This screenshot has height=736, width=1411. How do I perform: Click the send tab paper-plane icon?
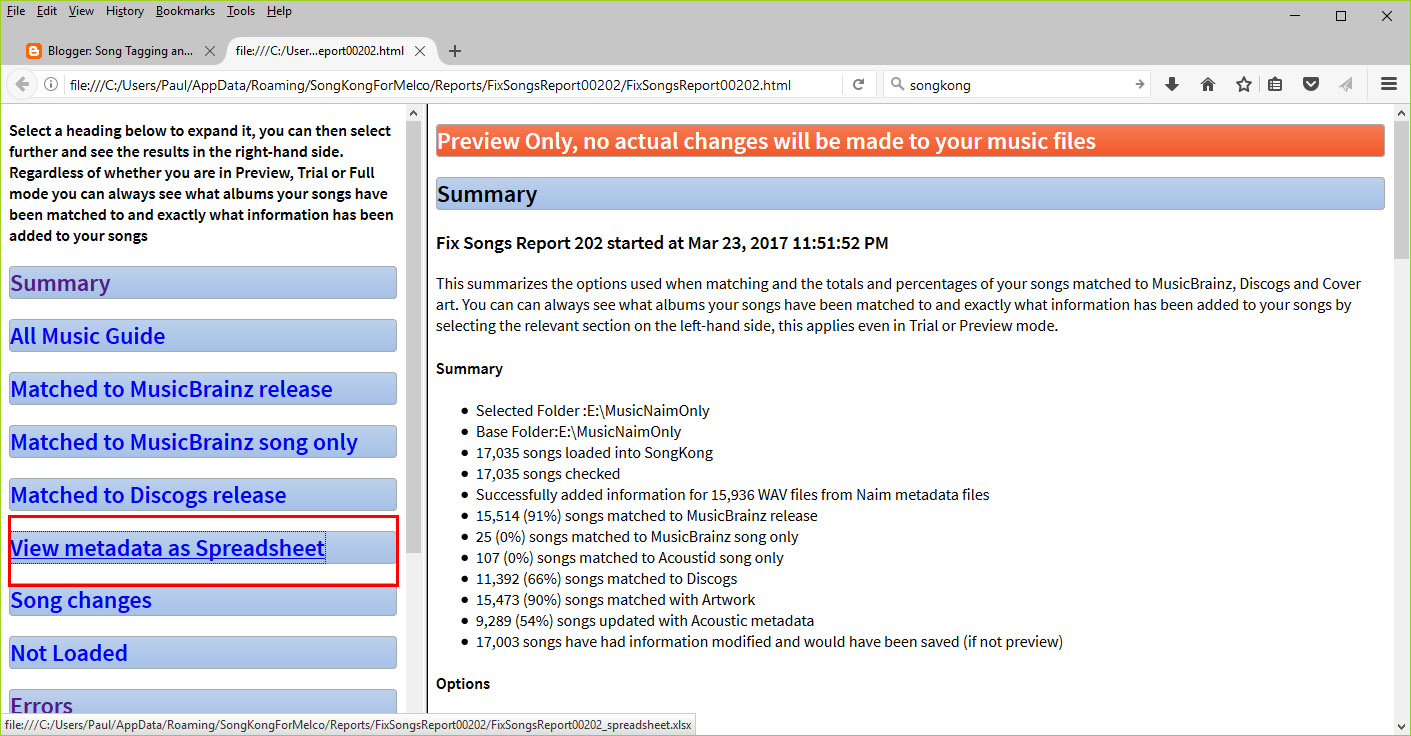(x=1346, y=85)
